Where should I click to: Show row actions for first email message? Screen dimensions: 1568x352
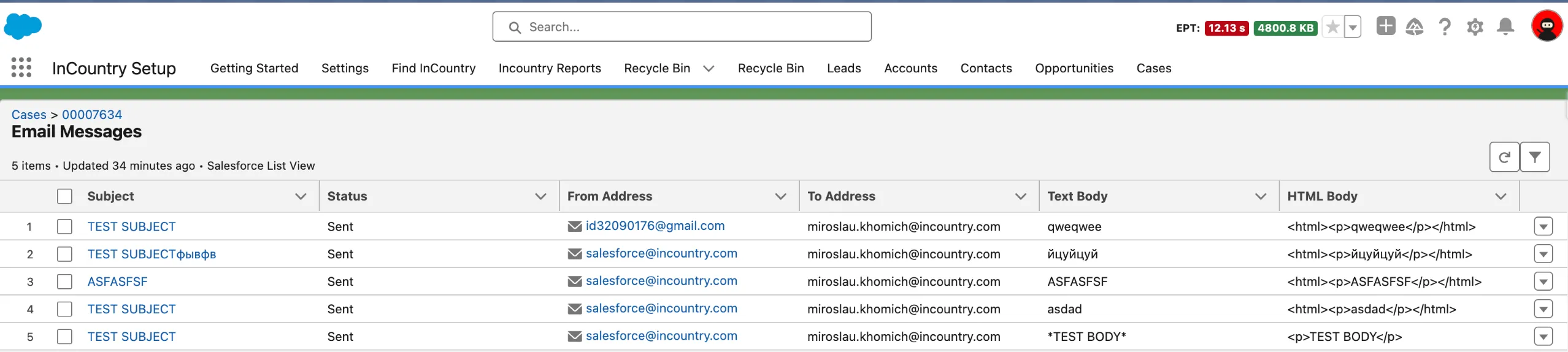(x=1543, y=226)
